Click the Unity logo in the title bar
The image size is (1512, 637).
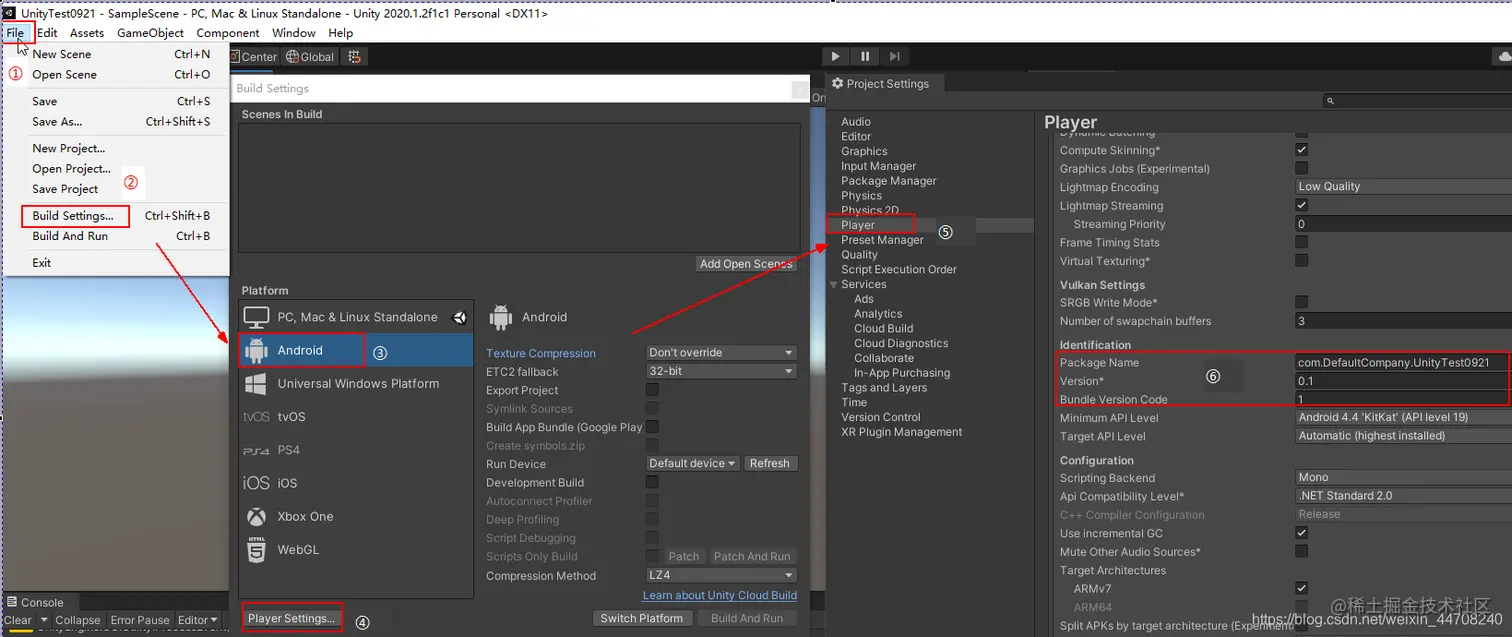[8, 13]
